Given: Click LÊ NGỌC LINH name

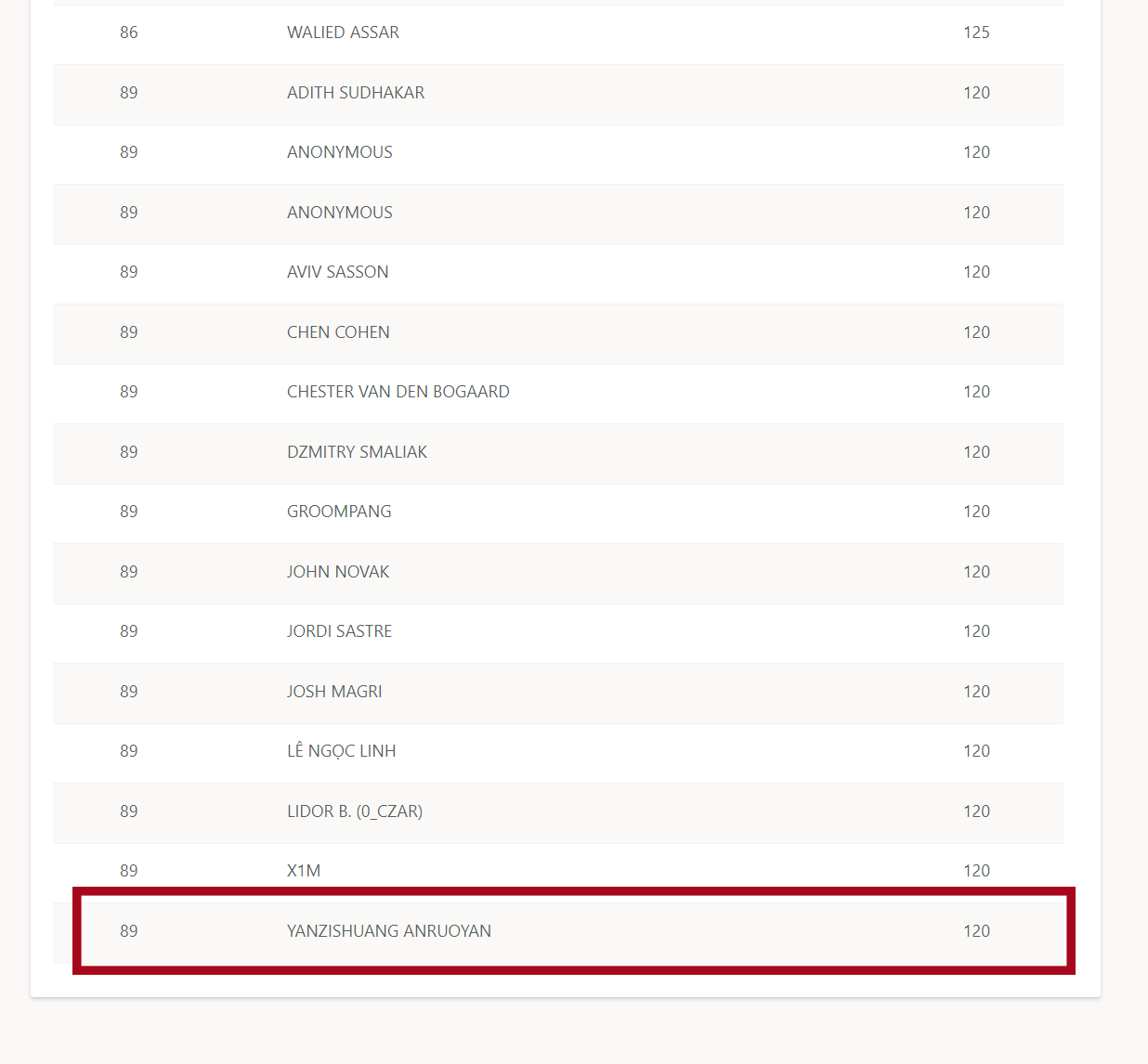Looking at the screenshot, I should point(341,751).
